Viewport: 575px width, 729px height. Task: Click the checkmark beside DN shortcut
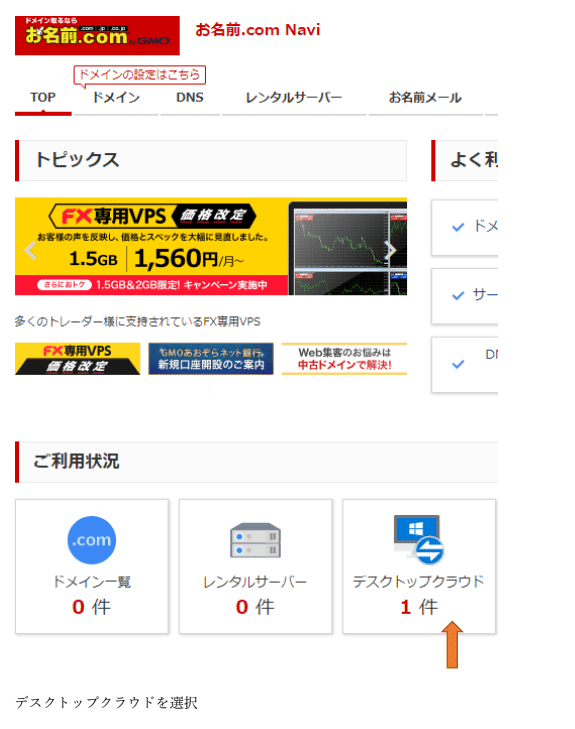pyautogui.click(x=458, y=364)
